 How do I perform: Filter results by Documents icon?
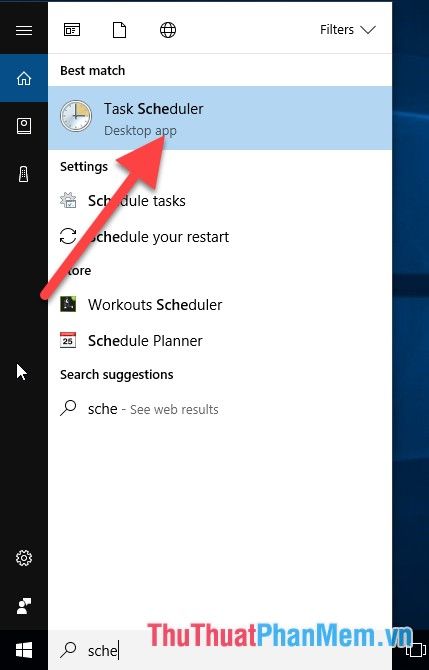coord(120,30)
